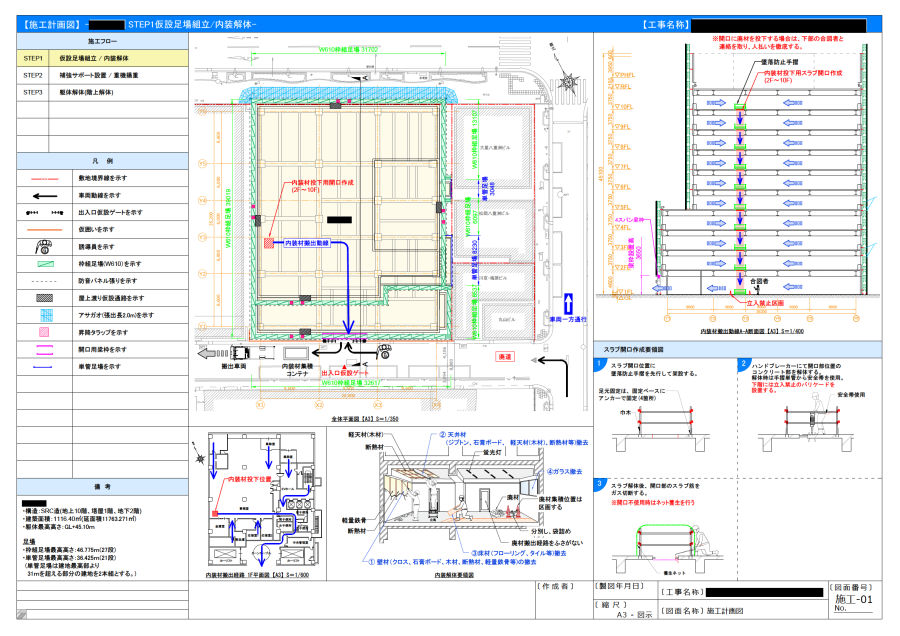
Task: Click the red 歩道 label box
Action: [505, 356]
